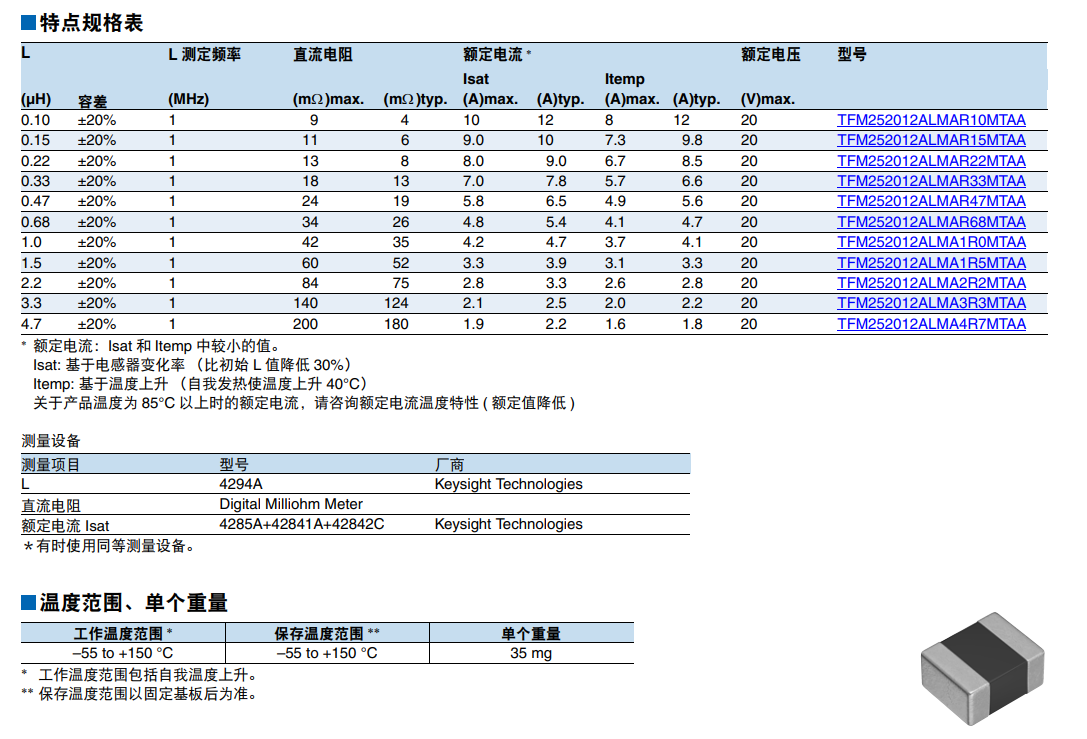Viewport: 1087px width, 739px height.
Task: Click the 4285A+42841A+42842C model cell
Action: pos(302,524)
